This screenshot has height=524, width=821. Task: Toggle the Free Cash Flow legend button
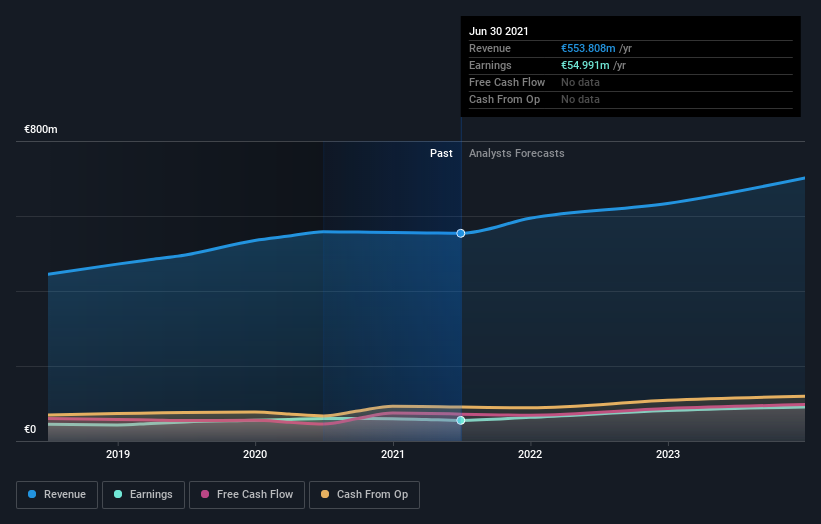[247, 495]
